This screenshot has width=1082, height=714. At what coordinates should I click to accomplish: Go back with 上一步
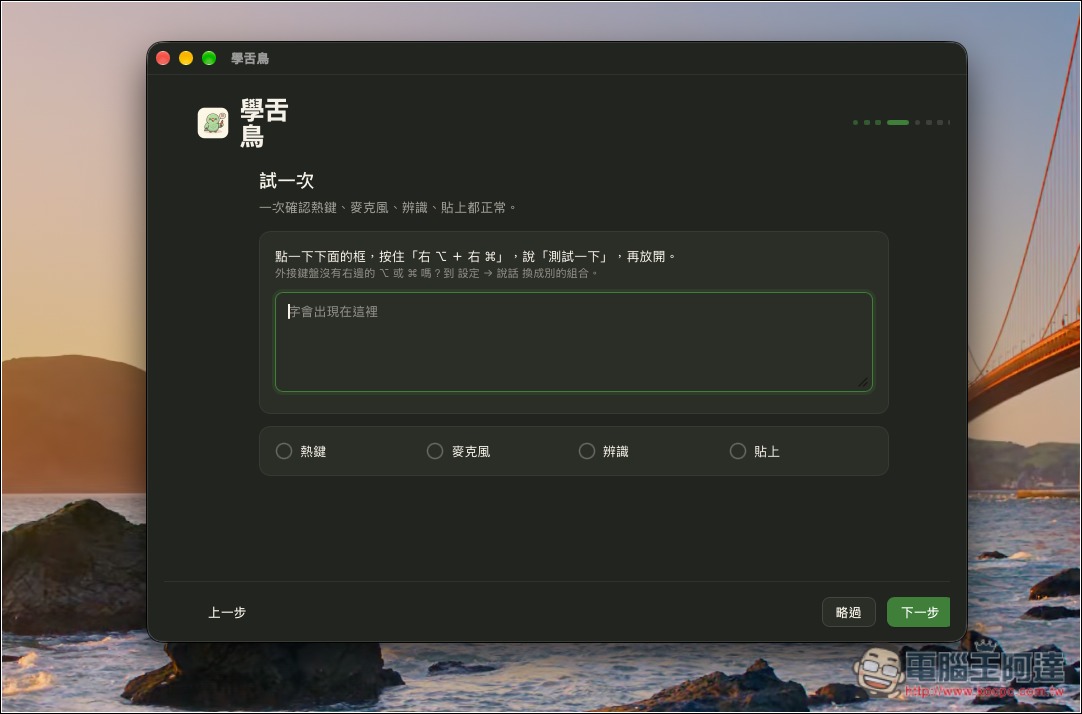(227, 613)
